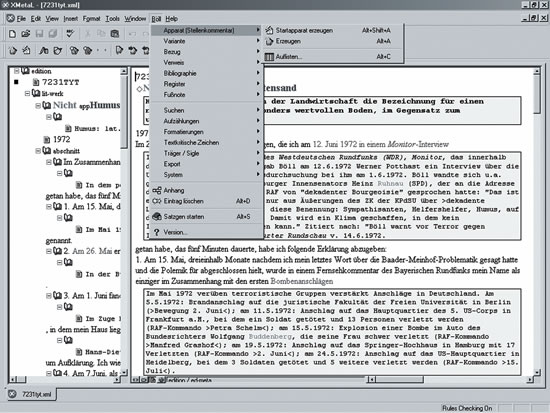
Task: Choose Erzeugen (Alt+A) from the submenu
Action: click(x=333, y=41)
